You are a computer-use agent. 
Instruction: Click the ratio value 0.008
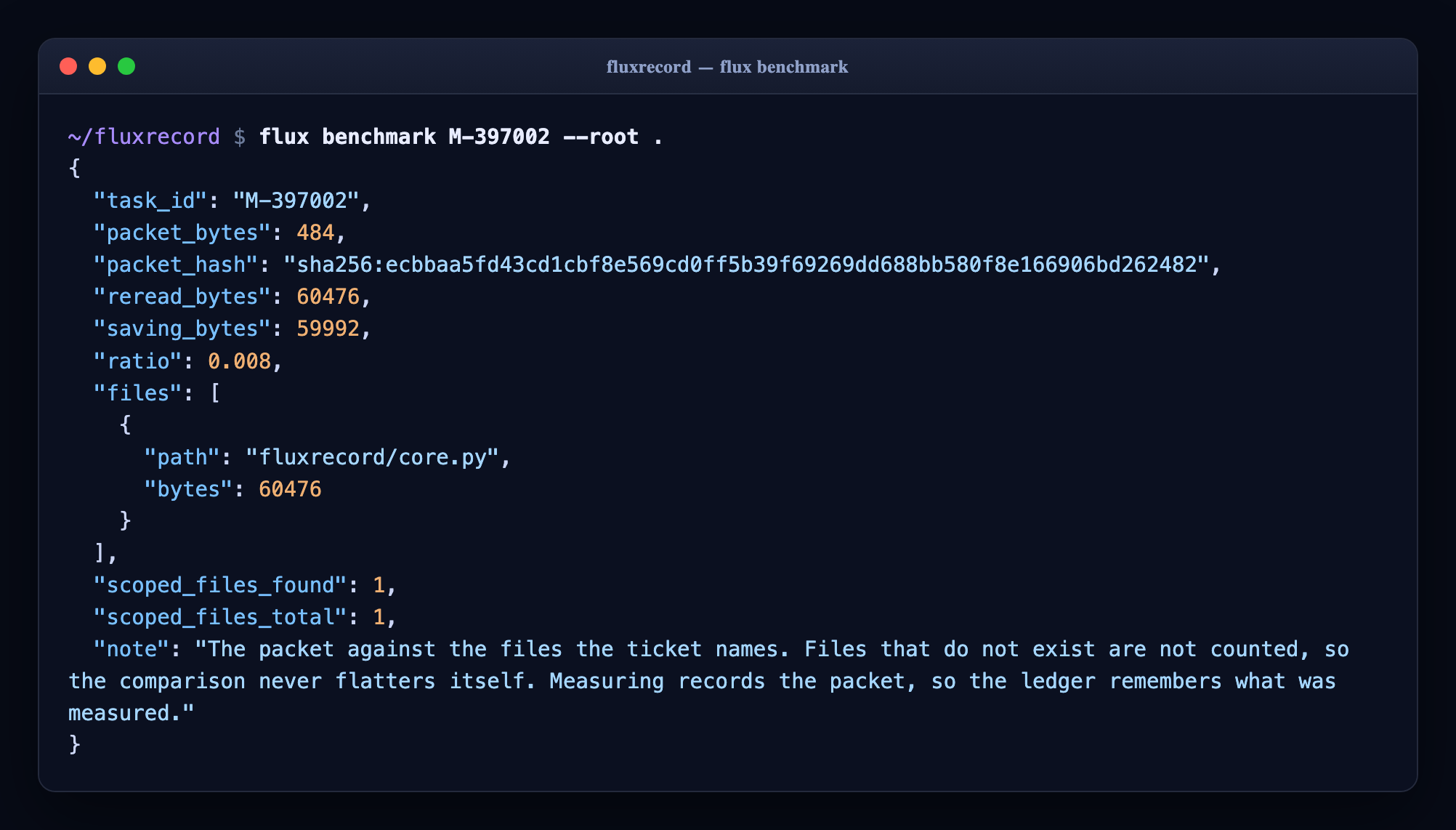click(x=239, y=361)
